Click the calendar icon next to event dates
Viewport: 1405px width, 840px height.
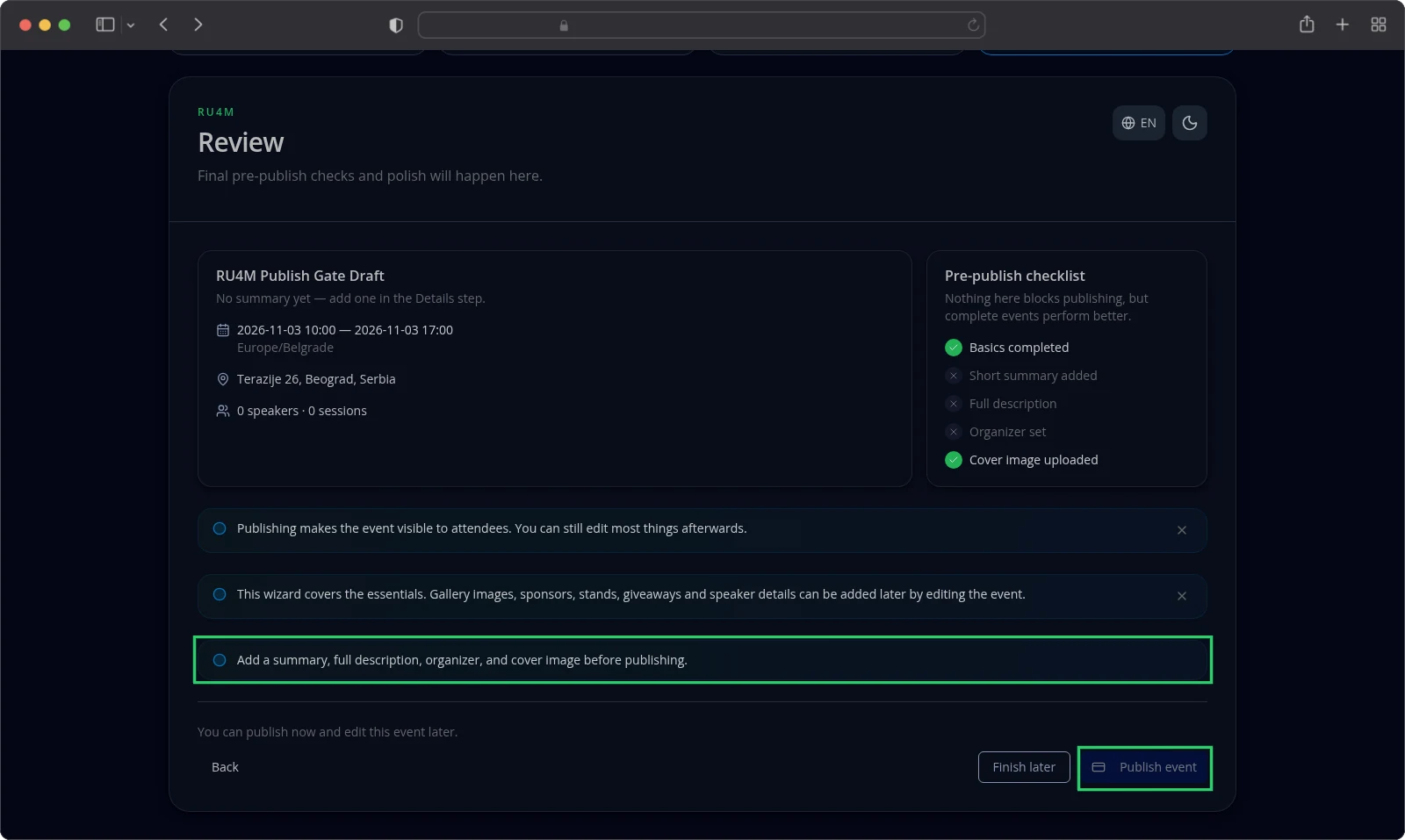(x=223, y=330)
